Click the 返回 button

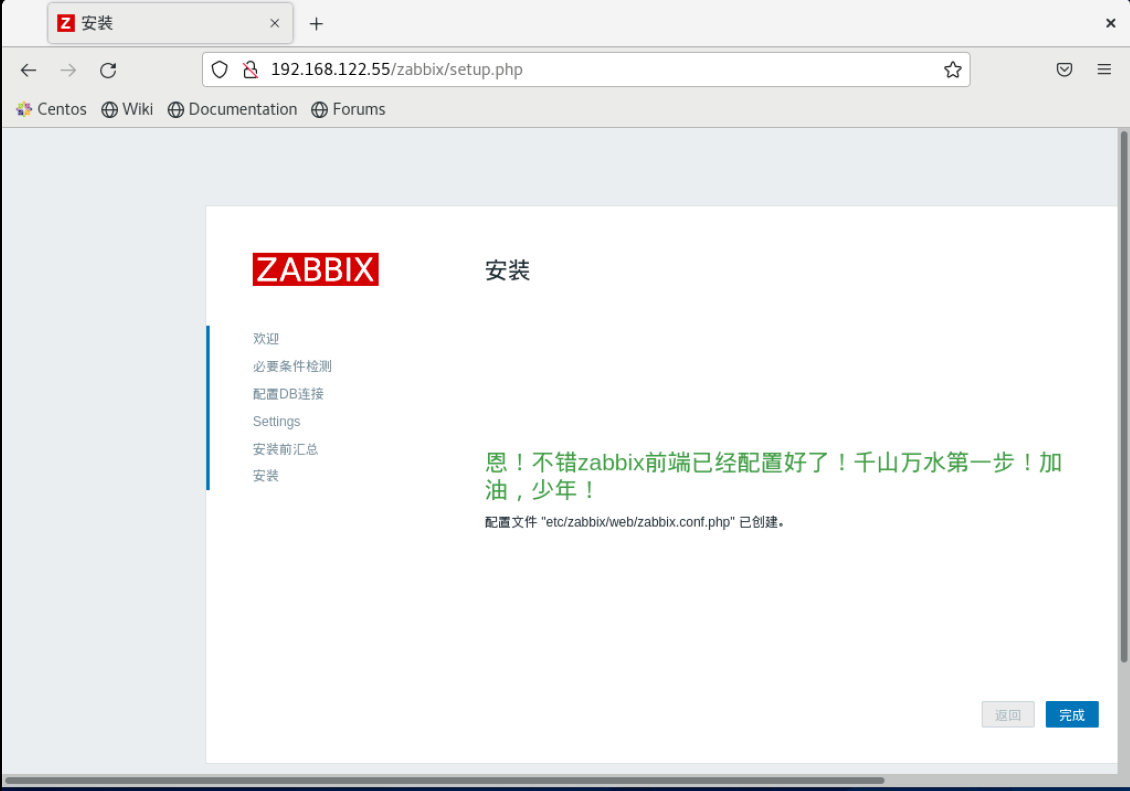pos(1007,715)
